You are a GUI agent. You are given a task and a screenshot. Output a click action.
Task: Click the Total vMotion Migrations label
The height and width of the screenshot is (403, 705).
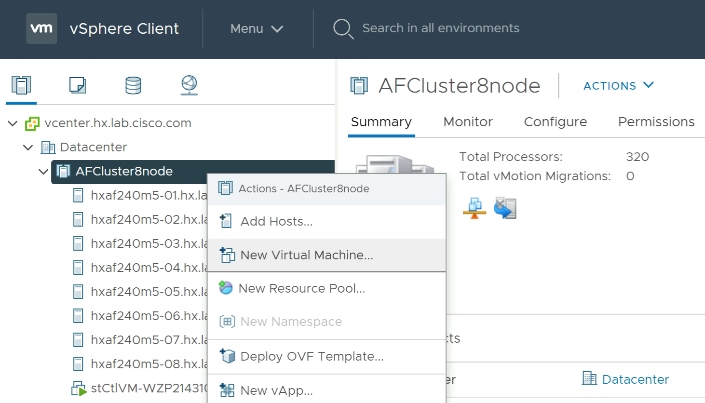[x=535, y=176]
